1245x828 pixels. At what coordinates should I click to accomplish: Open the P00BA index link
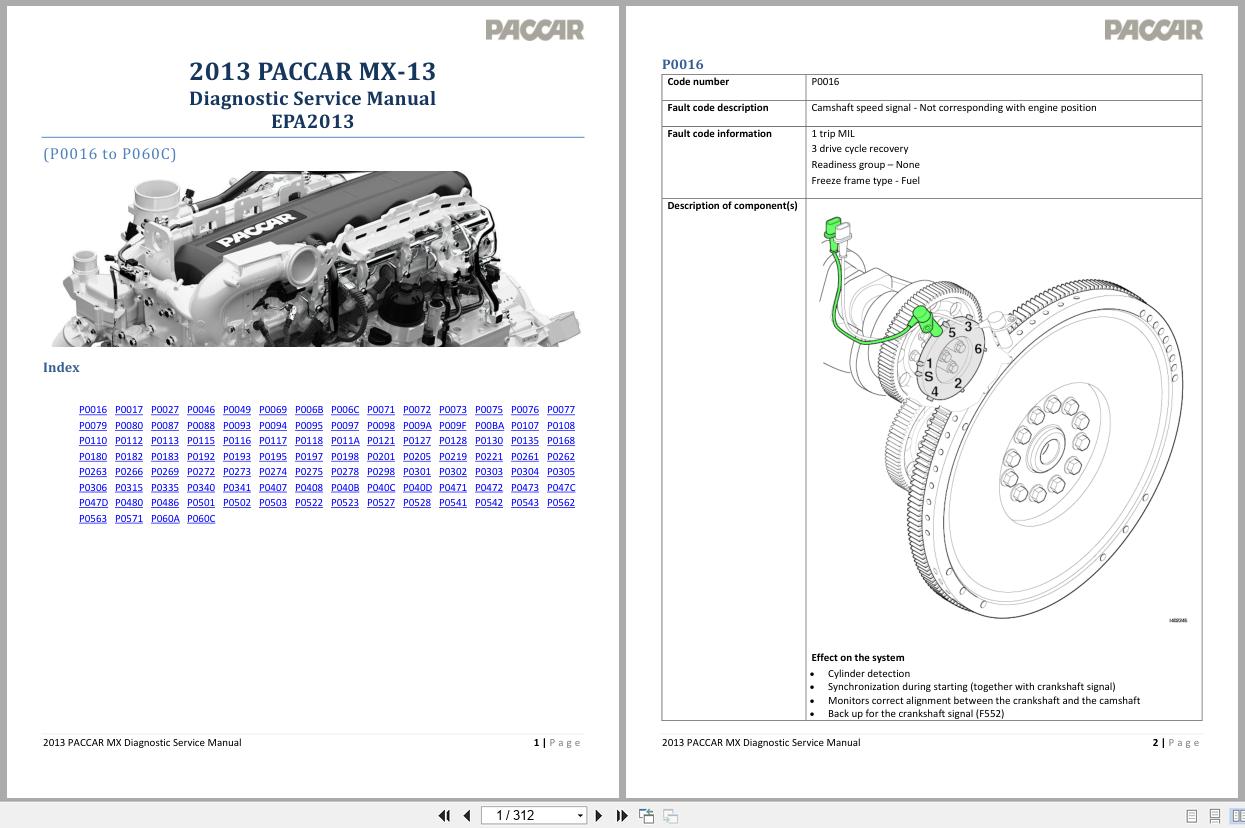pyautogui.click(x=489, y=426)
